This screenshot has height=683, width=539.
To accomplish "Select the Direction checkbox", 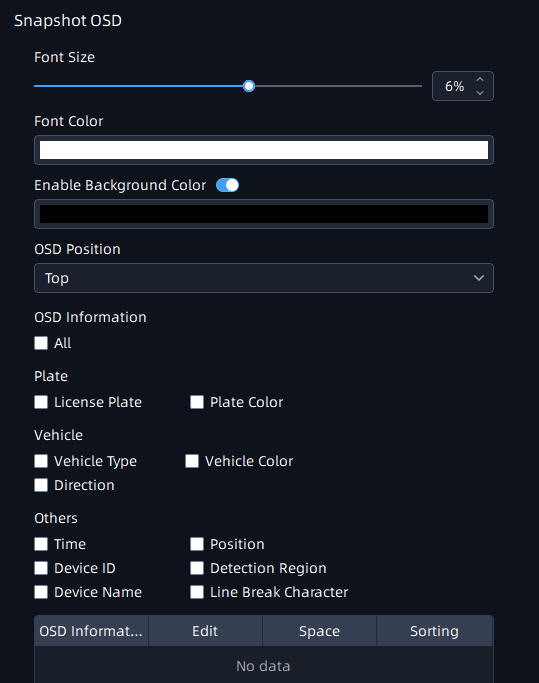I will coord(41,485).
